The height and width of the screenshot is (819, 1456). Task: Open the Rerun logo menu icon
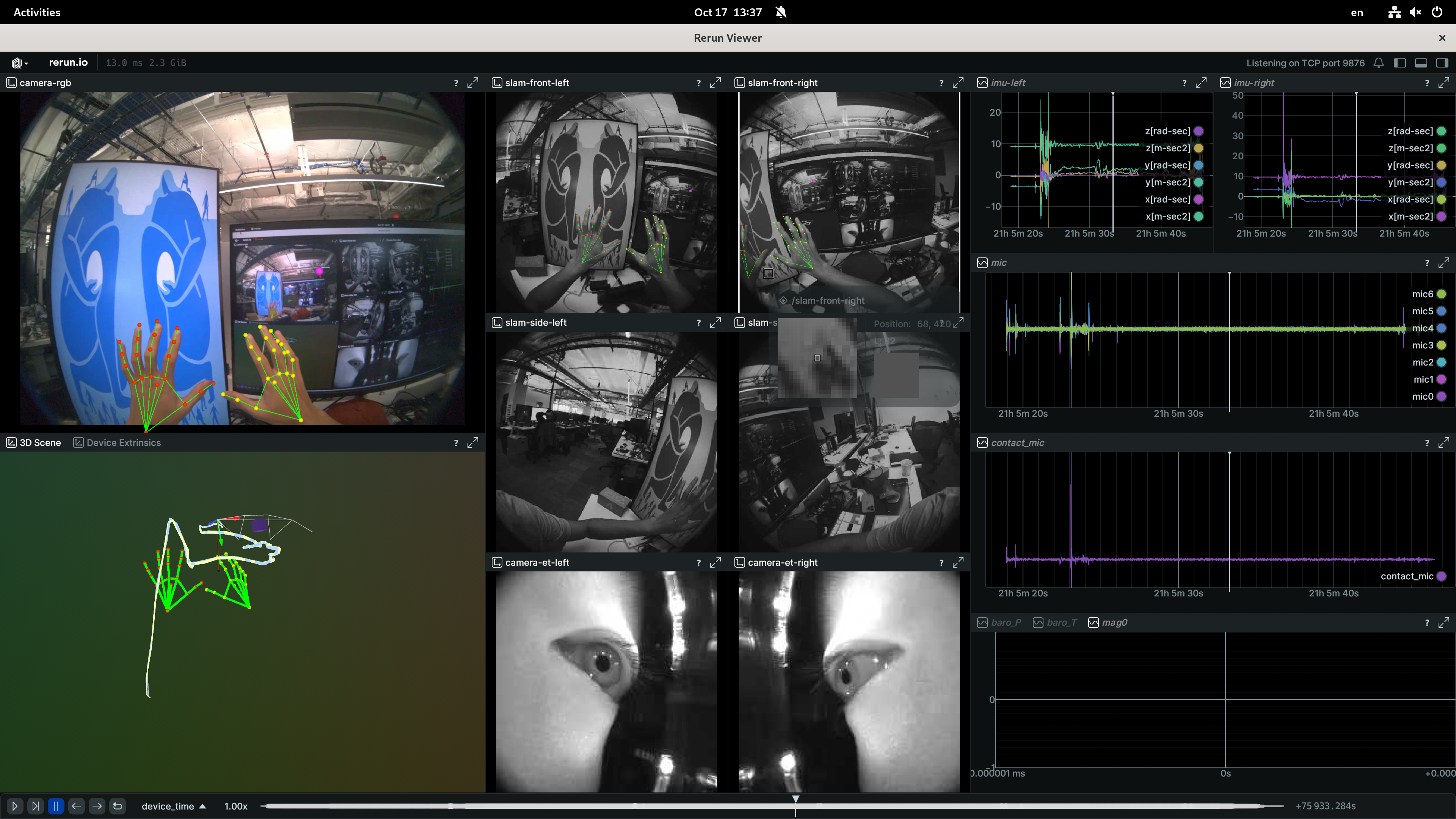point(16,62)
